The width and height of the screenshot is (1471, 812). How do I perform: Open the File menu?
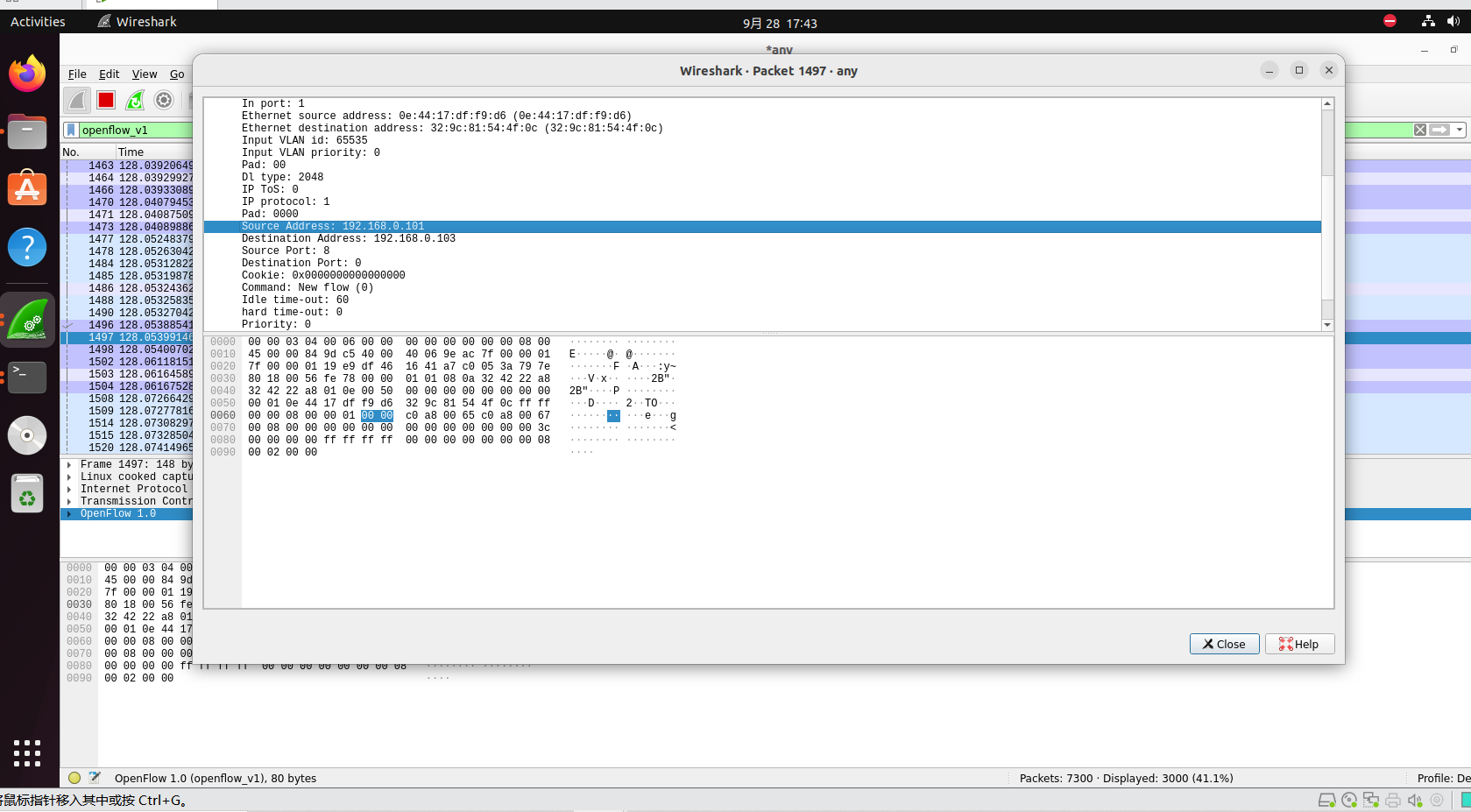pos(77,74)
